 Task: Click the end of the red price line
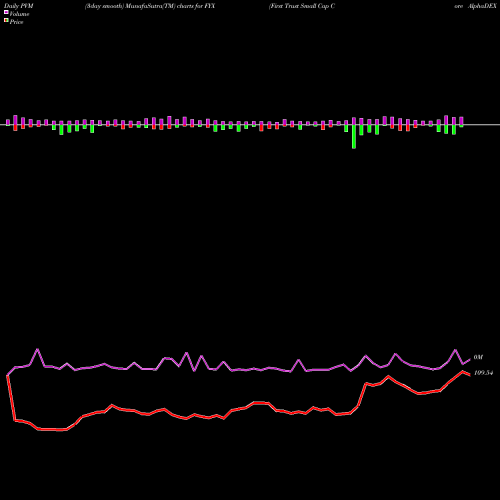(x=470, y=375)
